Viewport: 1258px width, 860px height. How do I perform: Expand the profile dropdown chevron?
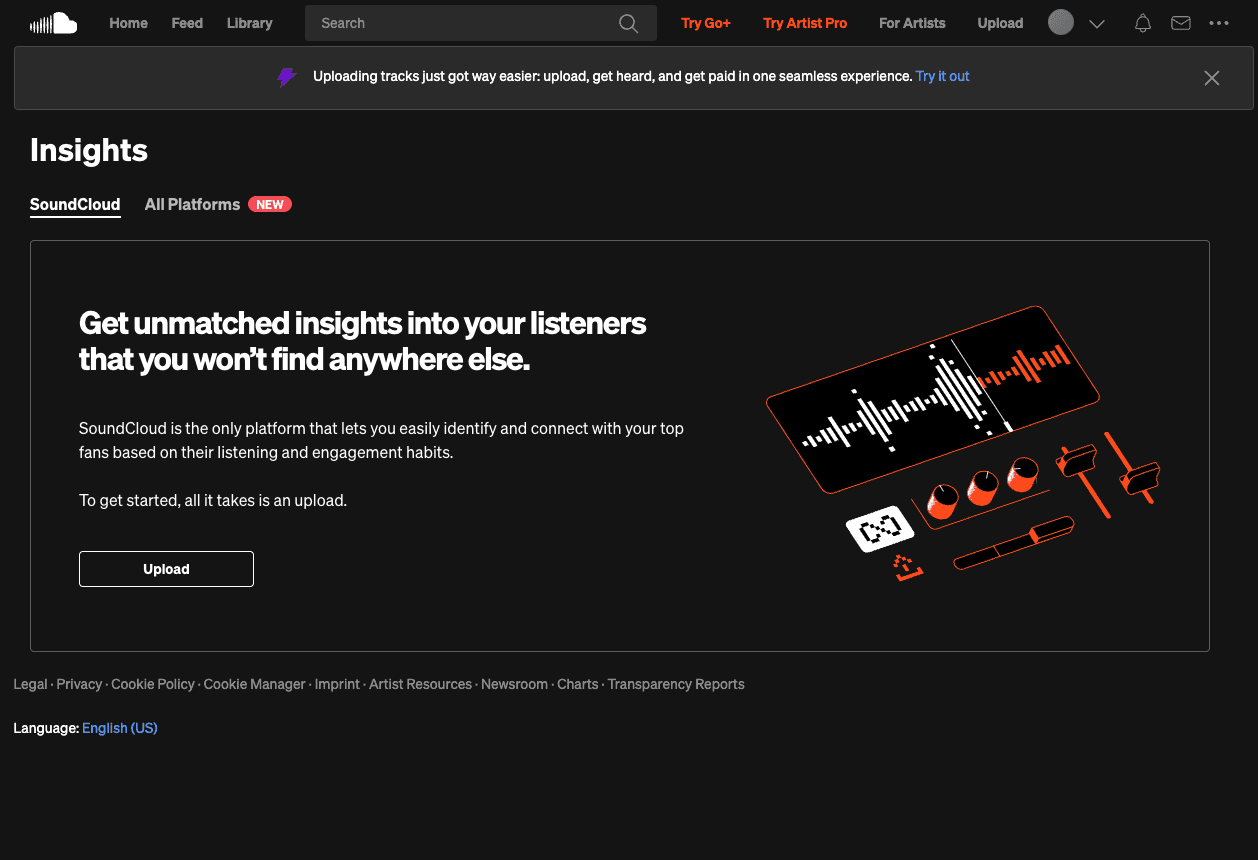(1096, 24)
